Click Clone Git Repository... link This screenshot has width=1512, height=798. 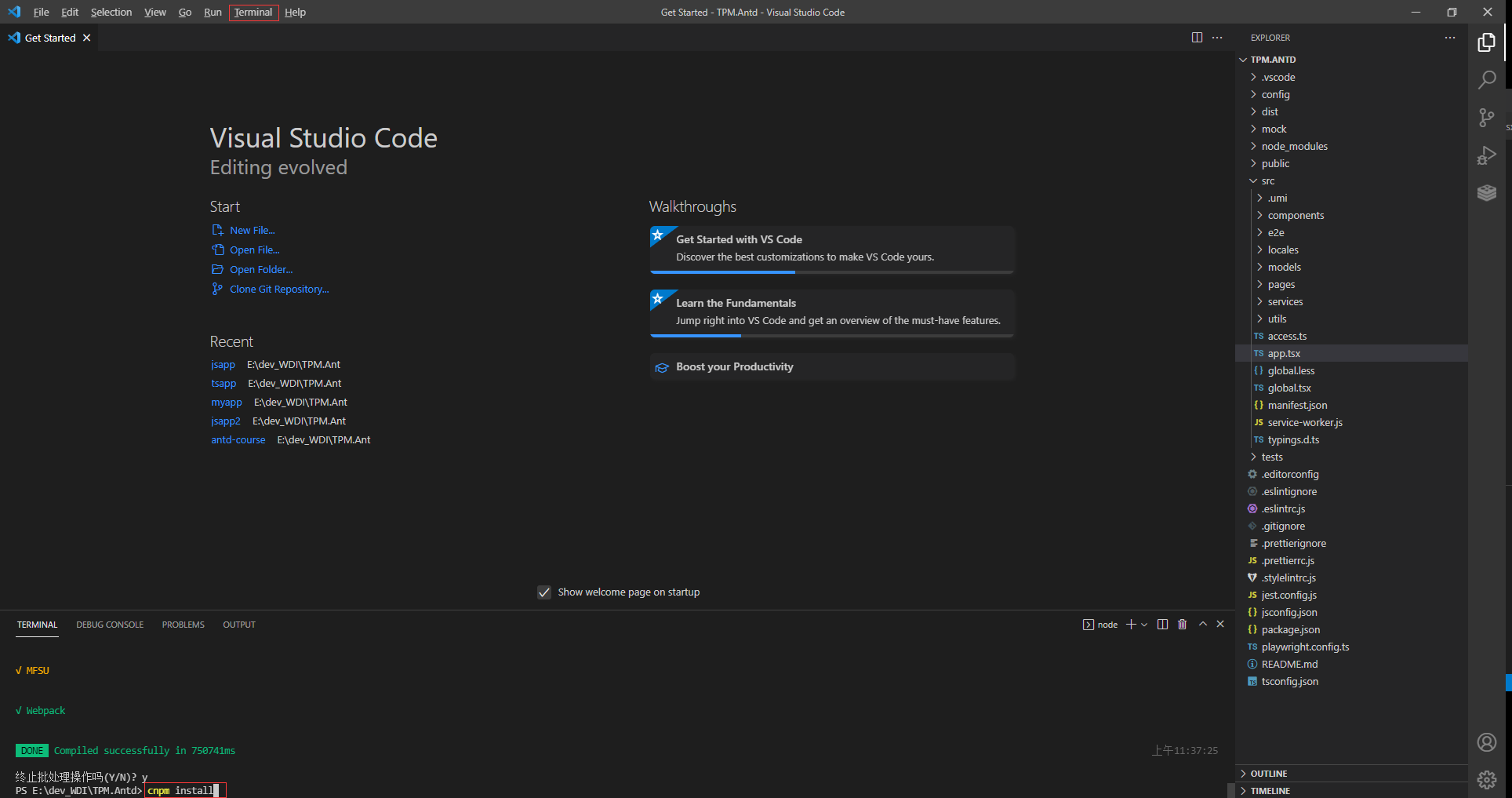[279, 289]
